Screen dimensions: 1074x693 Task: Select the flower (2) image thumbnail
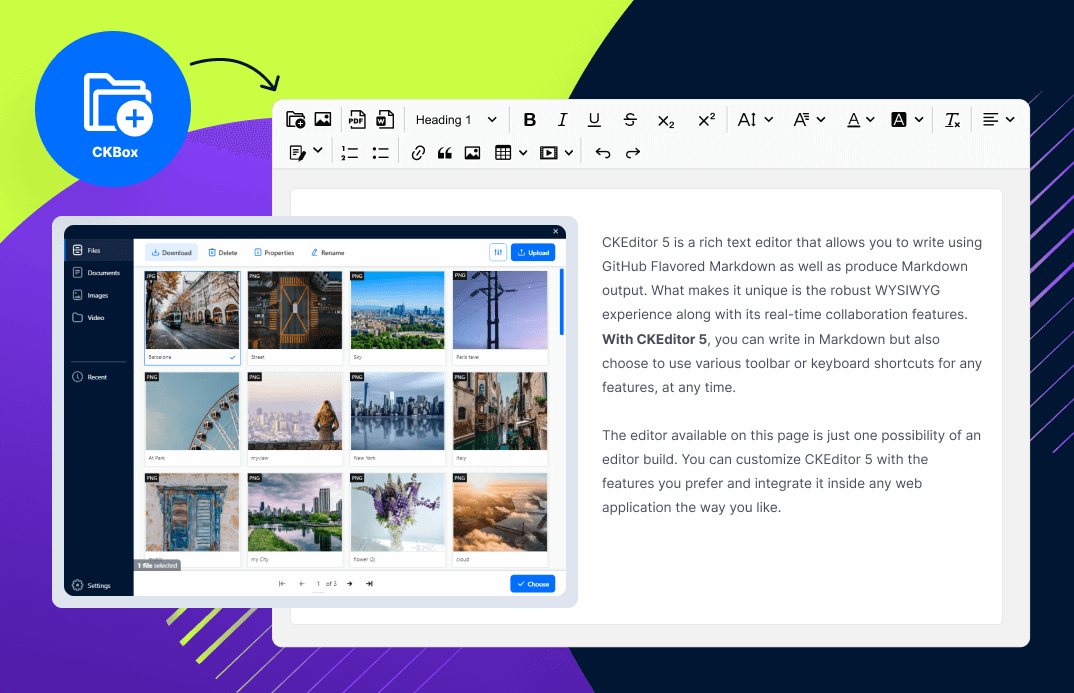398,512
